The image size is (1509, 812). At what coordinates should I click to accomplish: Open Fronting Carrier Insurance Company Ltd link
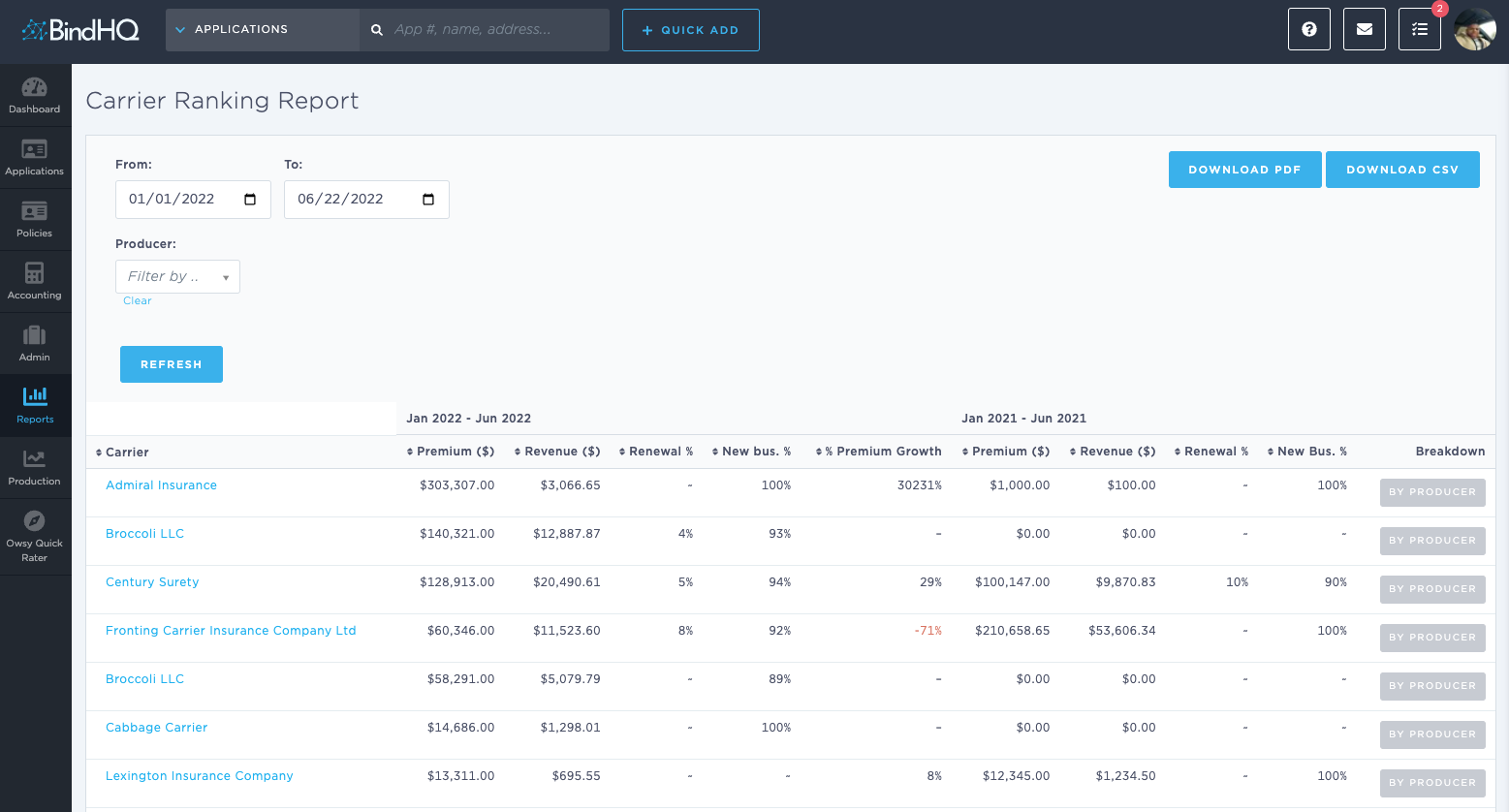pyautogui.click(x=231, y=631)
